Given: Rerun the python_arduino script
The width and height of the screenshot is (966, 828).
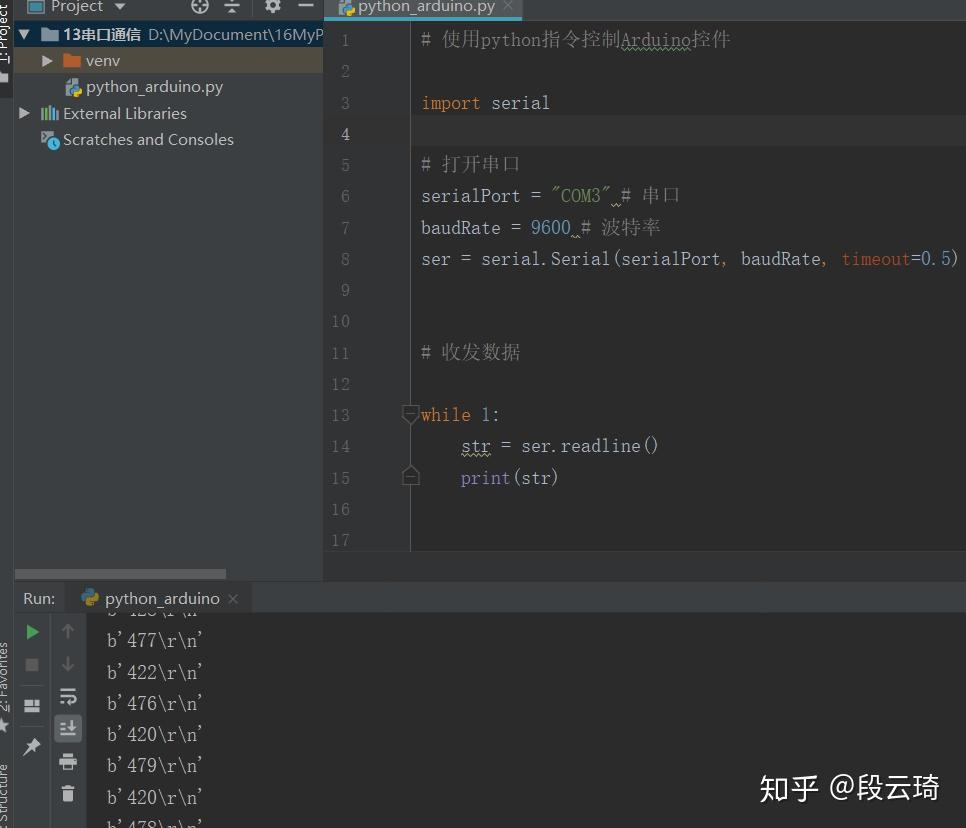Looking at the screenshot, I should pos(31,631).
